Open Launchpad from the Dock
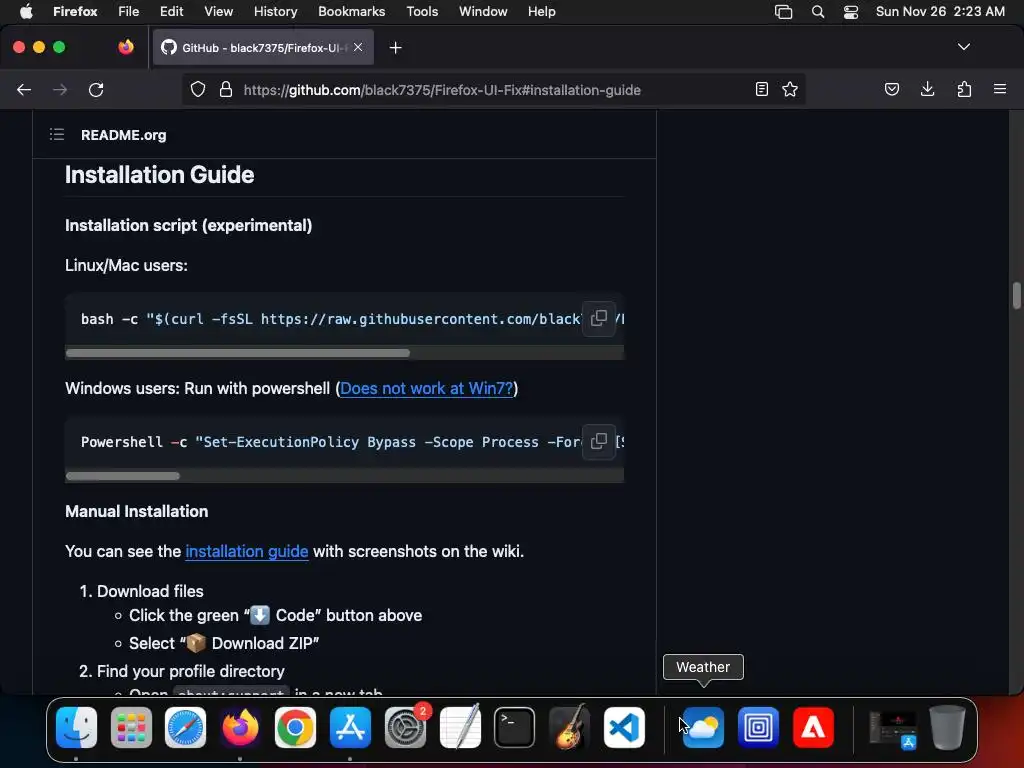Viewport: 1024px width, 768px height. tap(131, 728)
